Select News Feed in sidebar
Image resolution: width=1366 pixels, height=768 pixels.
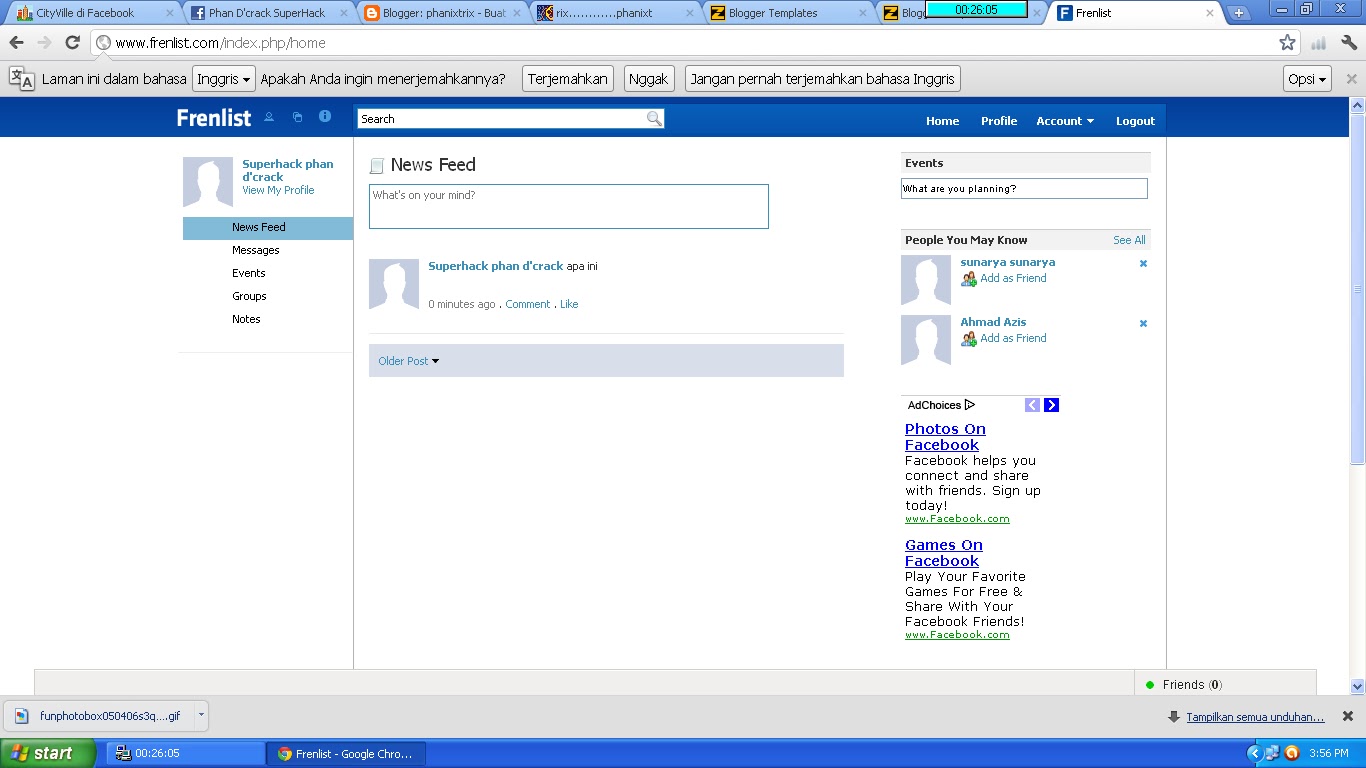pyautogui.click(x=268, y=228)
